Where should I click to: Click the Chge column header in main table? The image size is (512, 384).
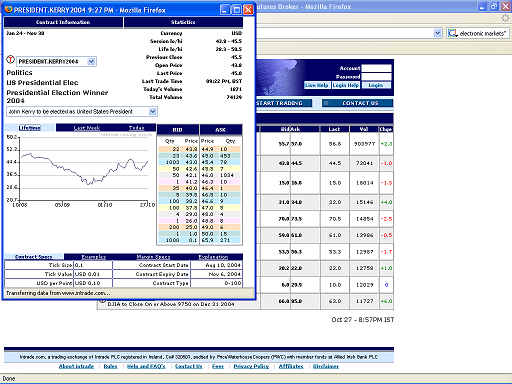[x=386, y=129]
